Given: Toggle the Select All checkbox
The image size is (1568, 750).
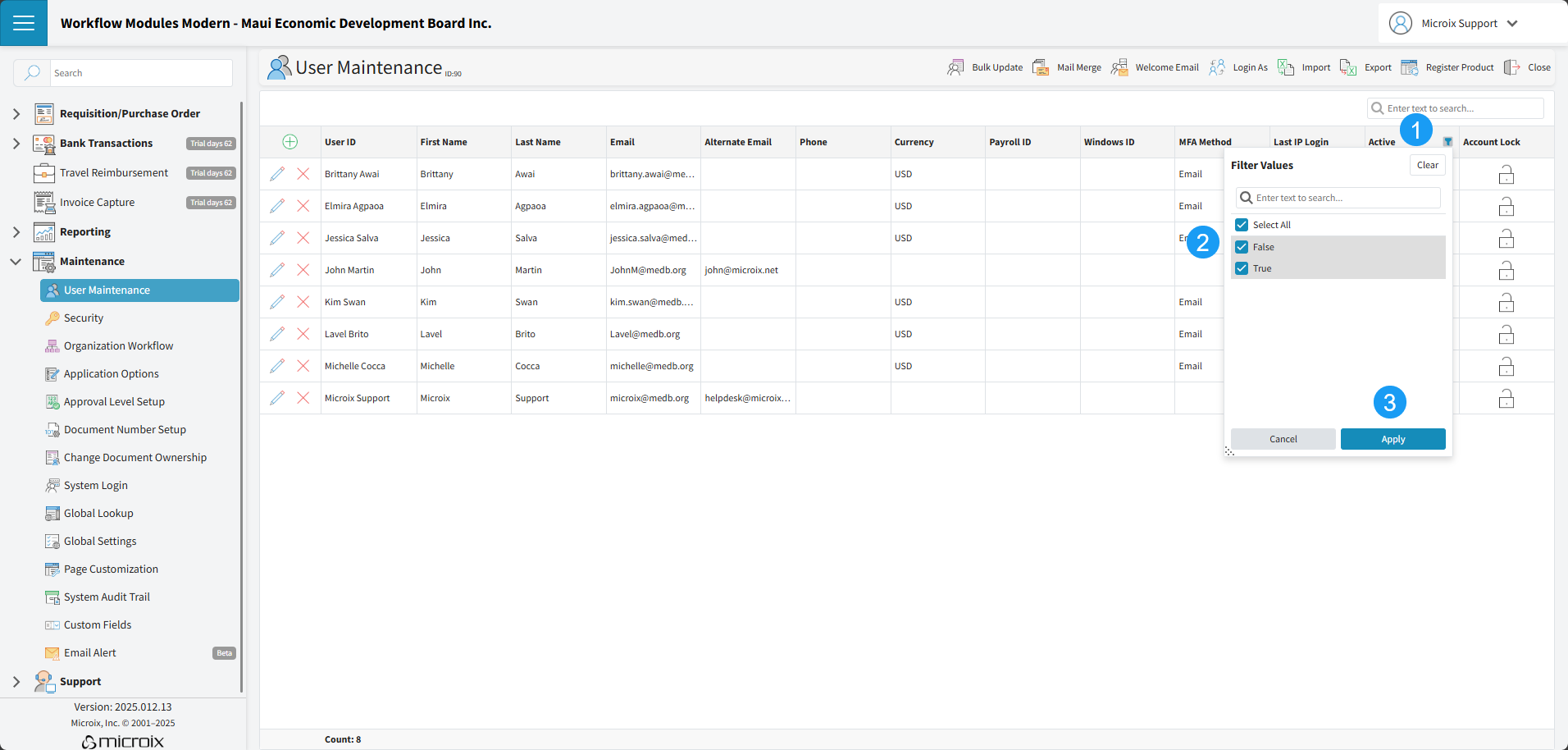Looking at the screenshot, I should pyautogui.click(x=1242, y=225).
